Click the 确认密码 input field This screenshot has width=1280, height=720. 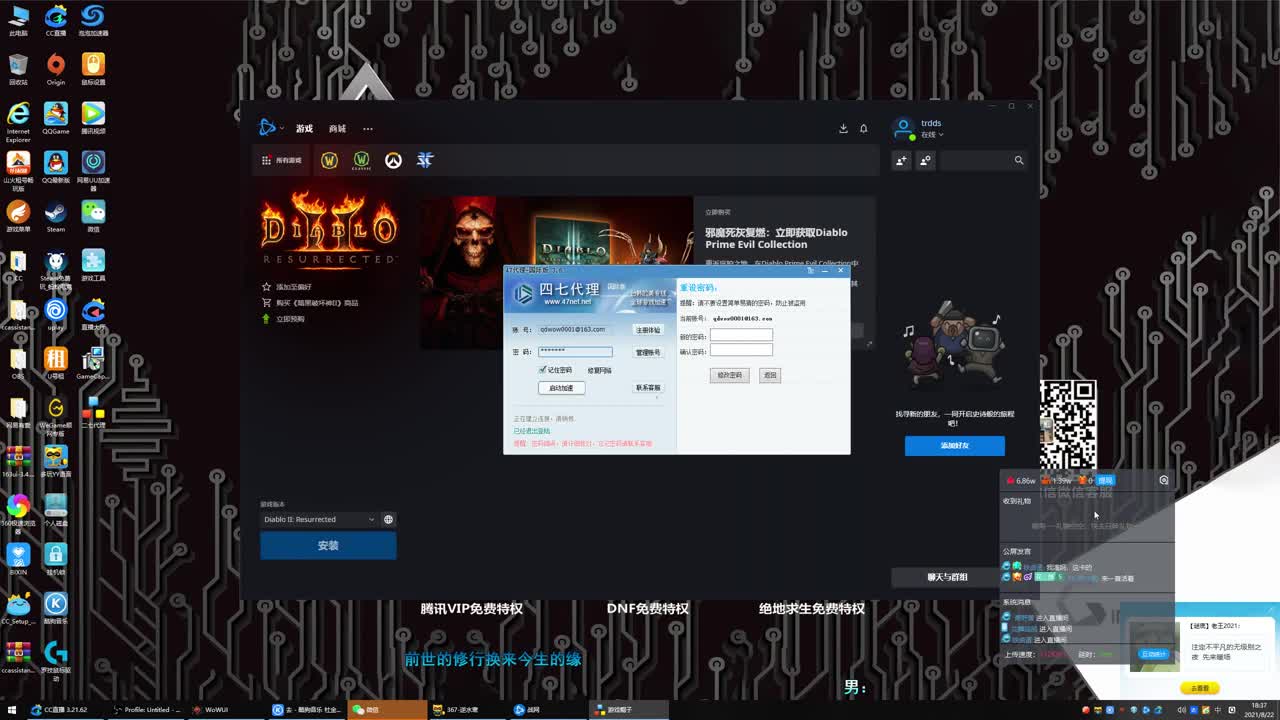pyautogui.click(x=741, y=351)
